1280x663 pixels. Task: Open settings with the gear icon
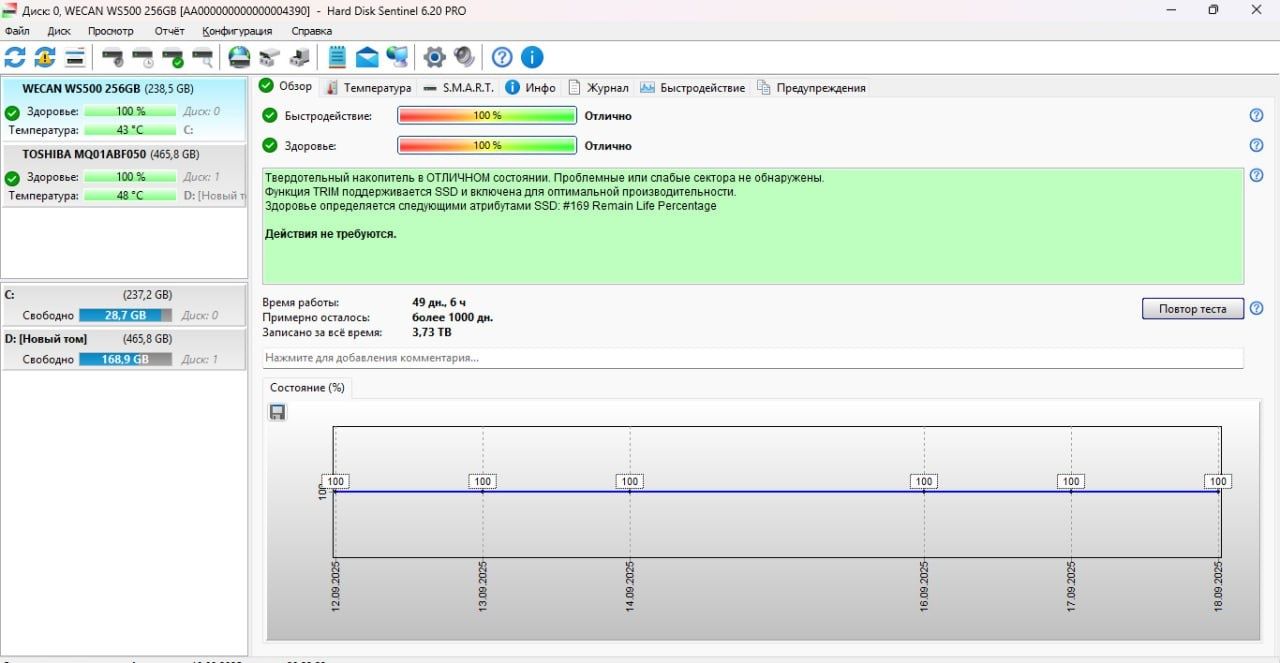coord(434,57)
